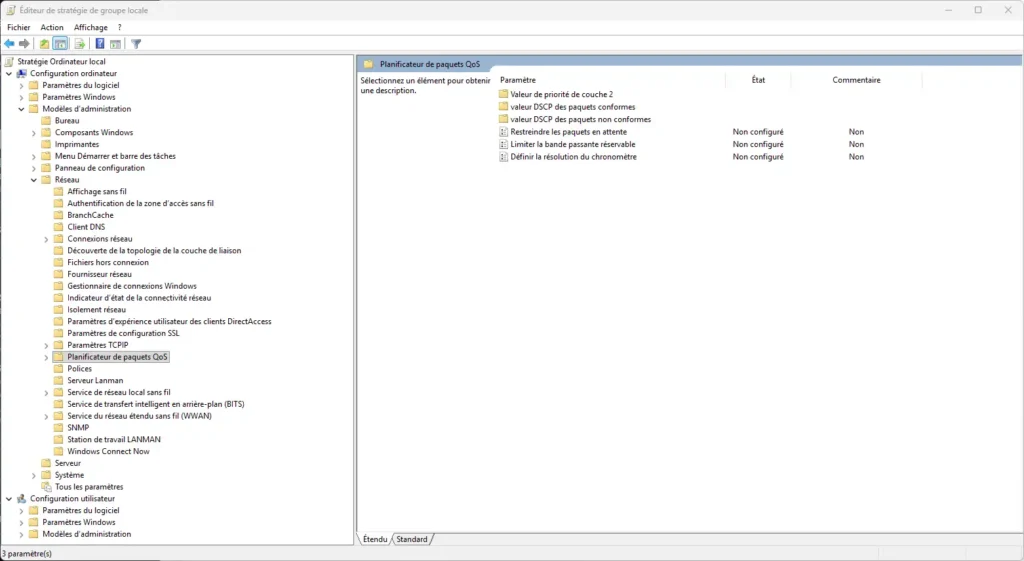Viewport: 1024px width, 561px height.
Task: Expand Menu Démarrer et barre des tâches
Action: [33, 156]
